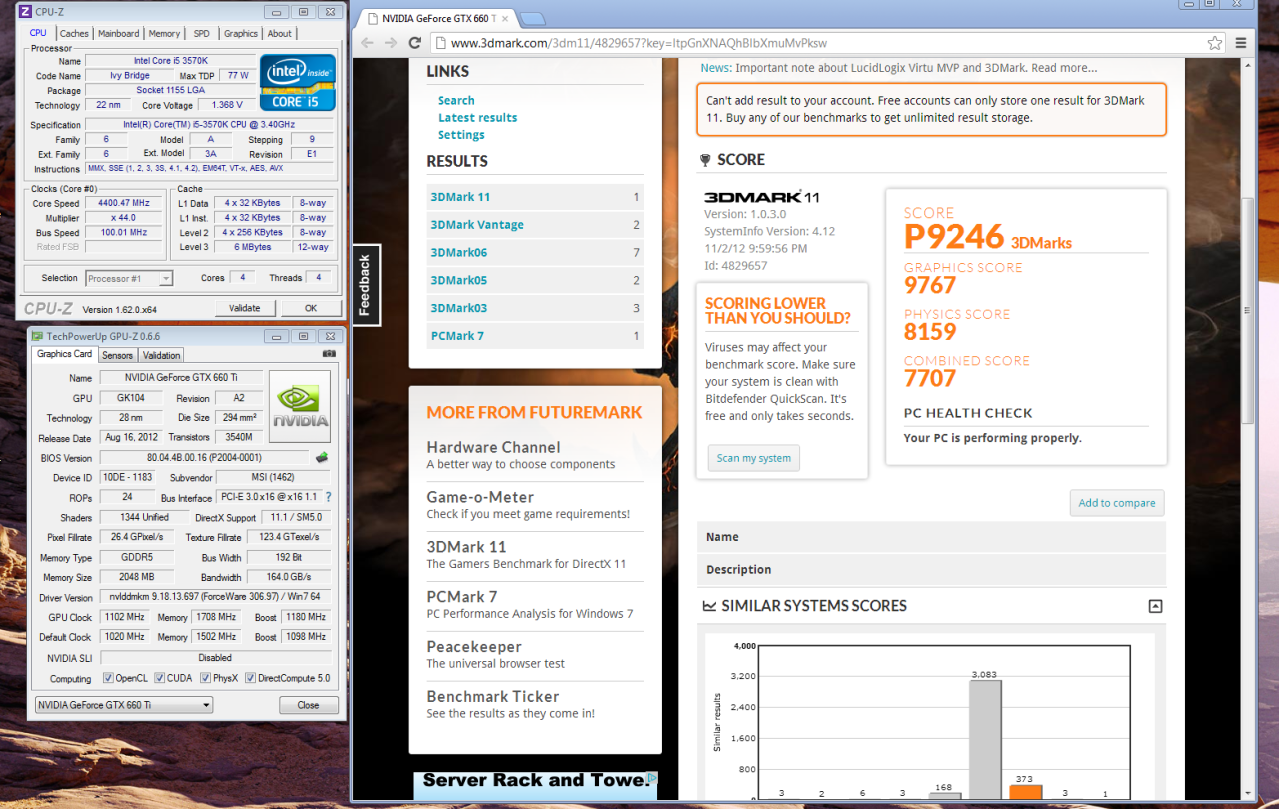1279x809 pixels.
Task: Click the browser address bar URL
Action: point(639,43)
